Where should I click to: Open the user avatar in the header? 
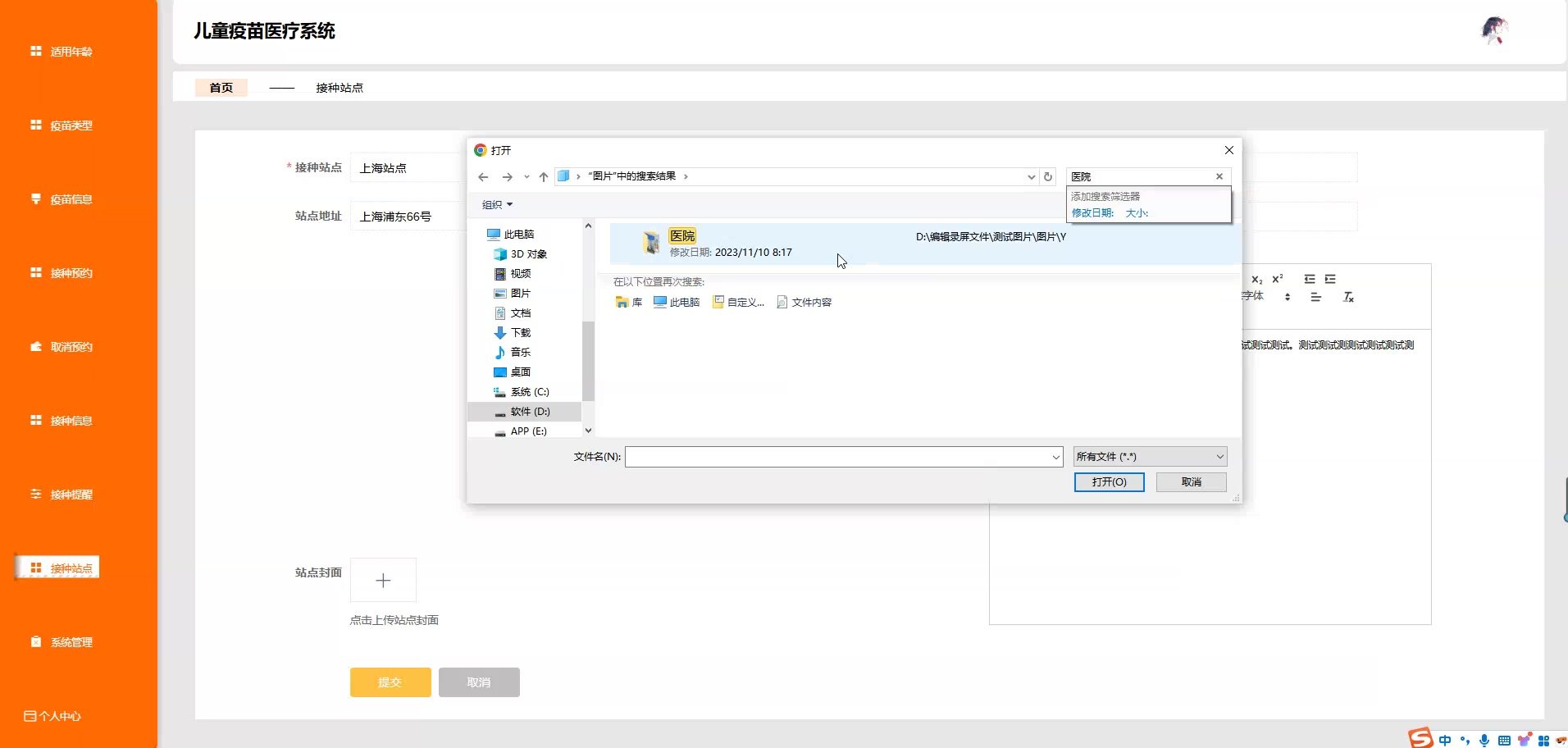pos(1495,30)
